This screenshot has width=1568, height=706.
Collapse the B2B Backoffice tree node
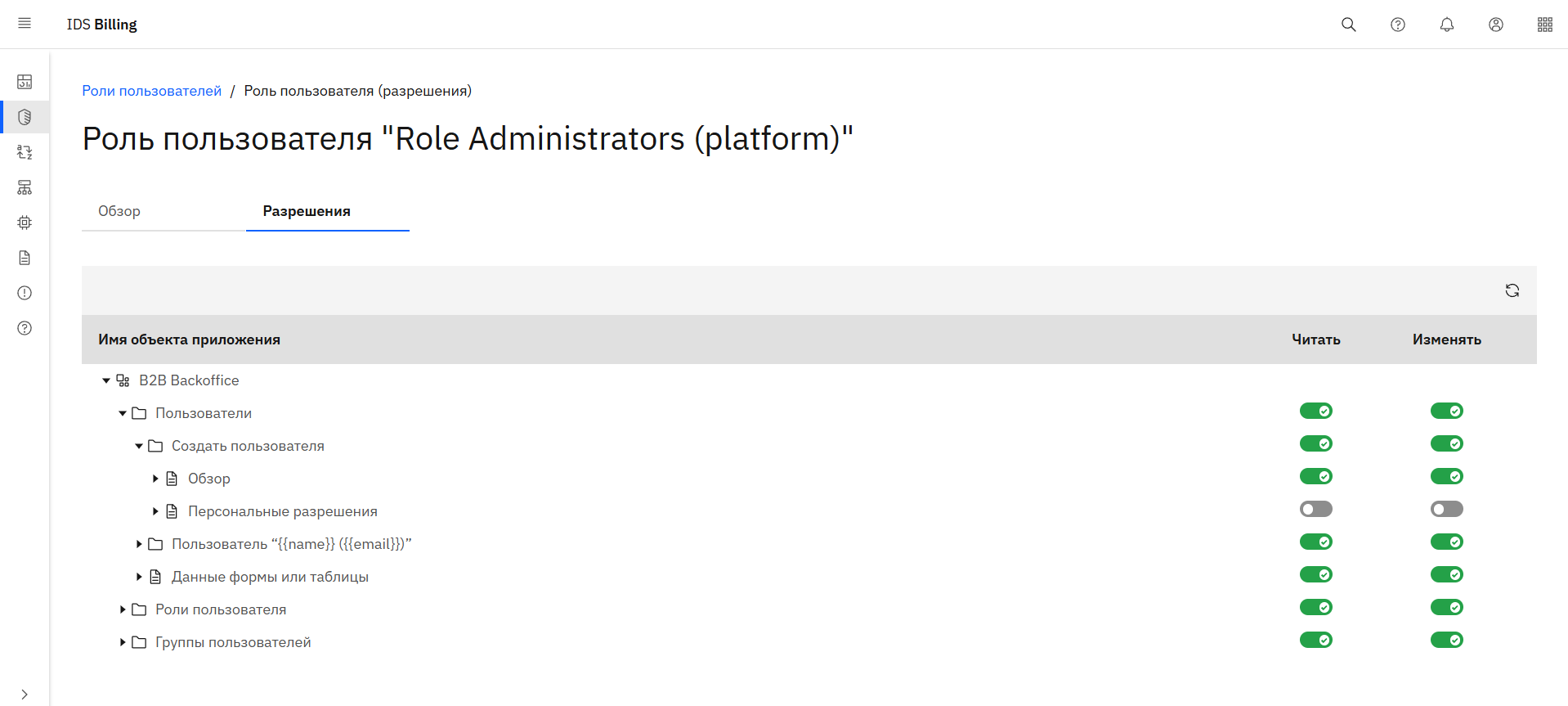coord(106,380)
